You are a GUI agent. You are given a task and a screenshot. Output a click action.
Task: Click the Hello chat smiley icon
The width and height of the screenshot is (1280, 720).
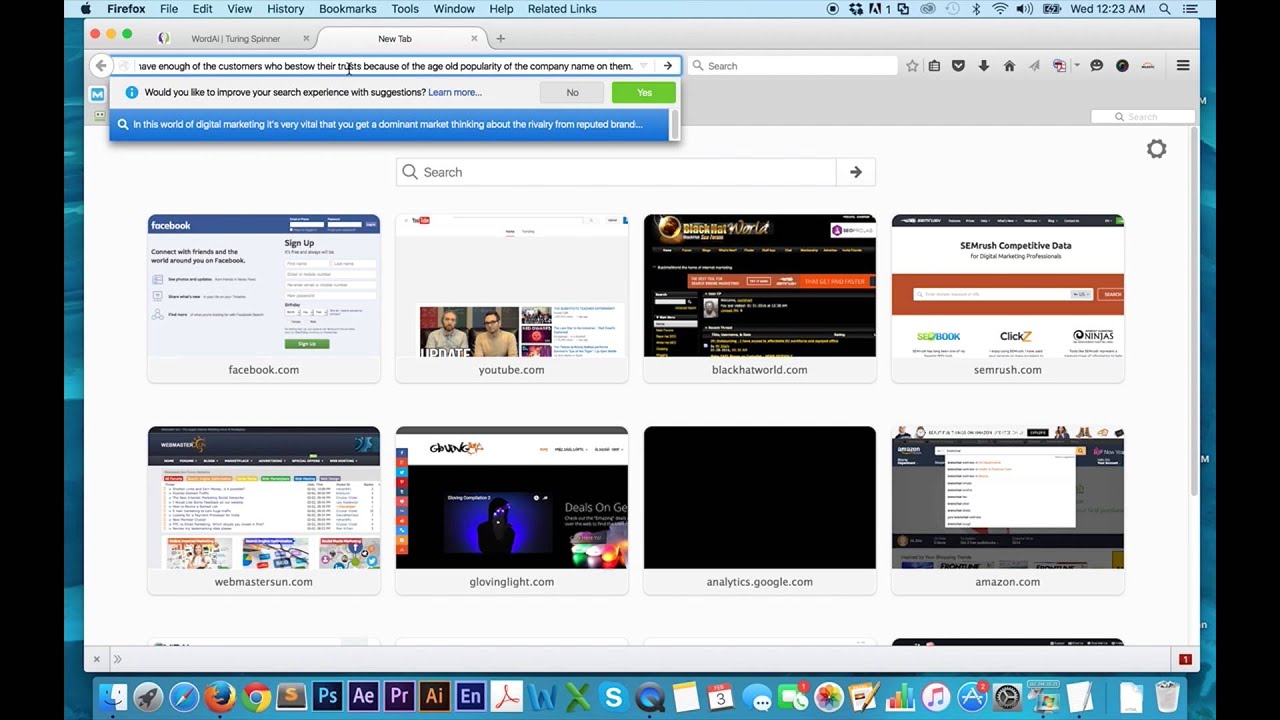1096,66
